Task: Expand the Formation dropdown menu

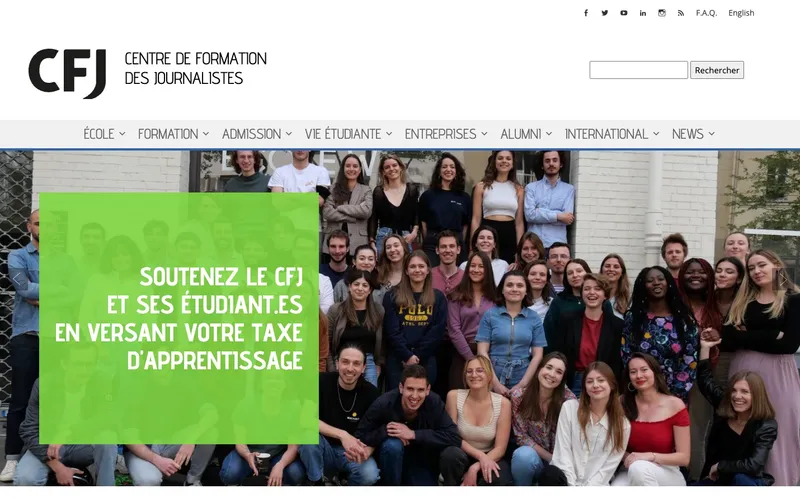Action: pos(173,134)
